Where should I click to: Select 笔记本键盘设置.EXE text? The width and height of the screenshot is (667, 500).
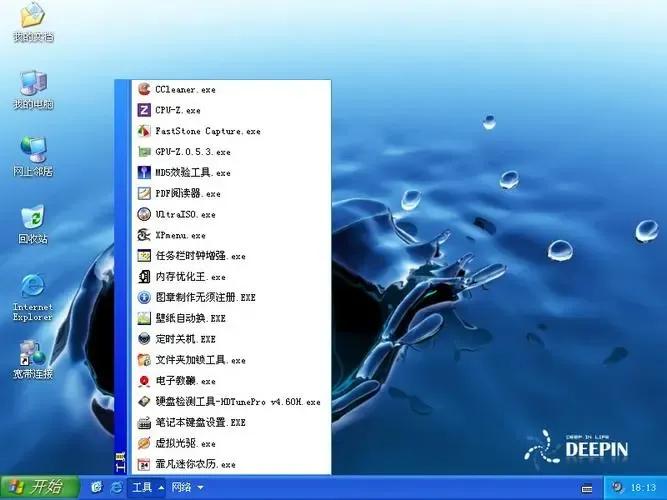pyautogui.click(x=200, y=423)
